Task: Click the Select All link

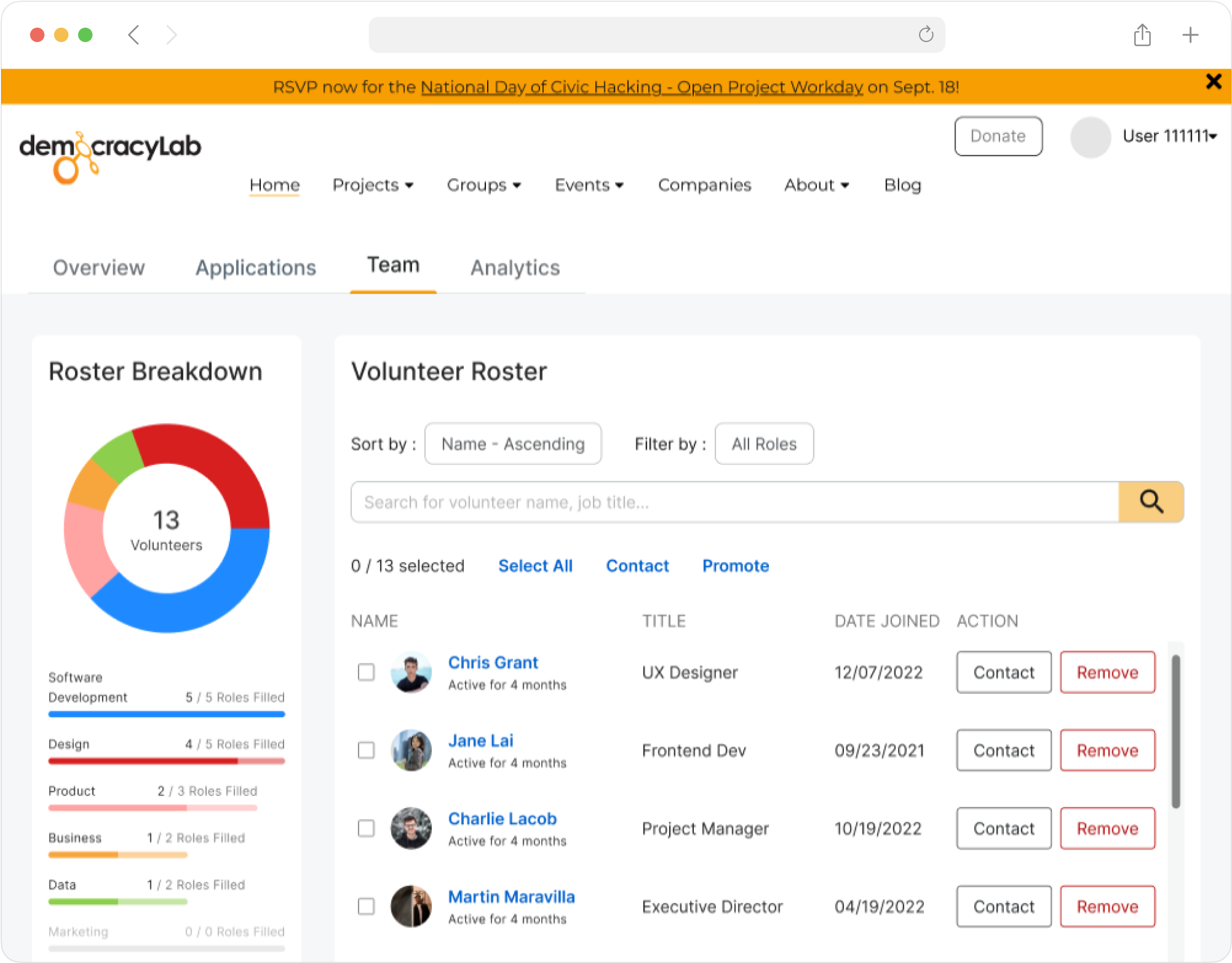Action: (x=535, y=566)
